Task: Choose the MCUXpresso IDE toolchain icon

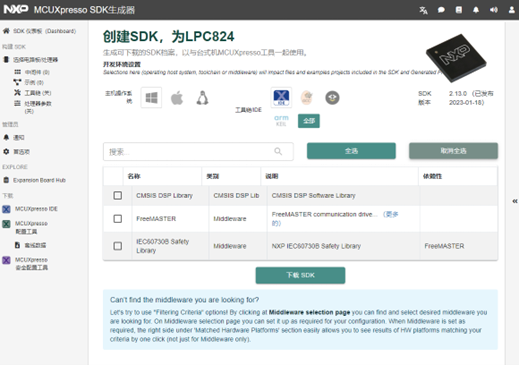Action: pyautogui.click(x=281, y=97)
